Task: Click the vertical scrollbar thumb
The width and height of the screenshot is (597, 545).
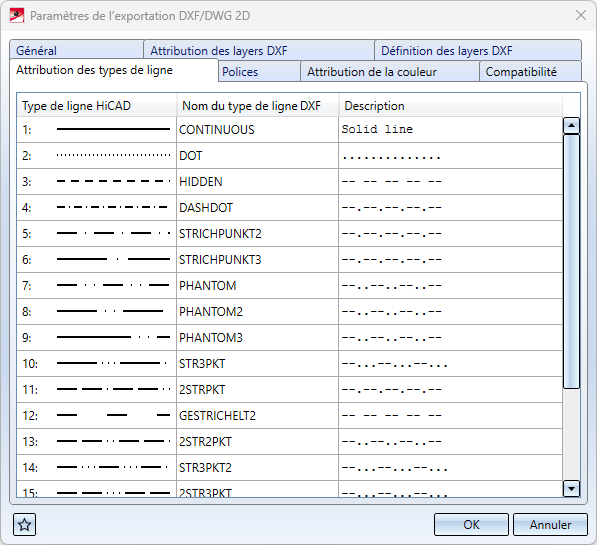Action: (571, 261)
